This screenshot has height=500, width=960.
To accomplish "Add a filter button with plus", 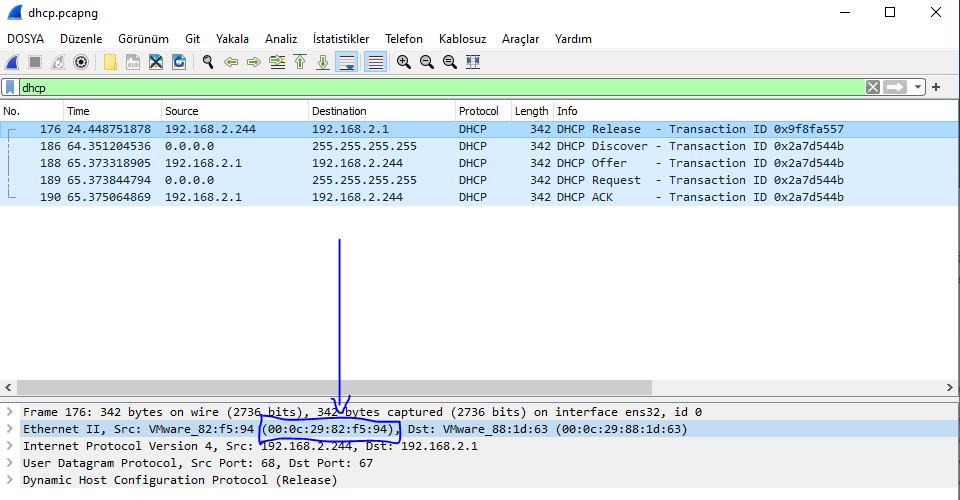I will (936, 88).
